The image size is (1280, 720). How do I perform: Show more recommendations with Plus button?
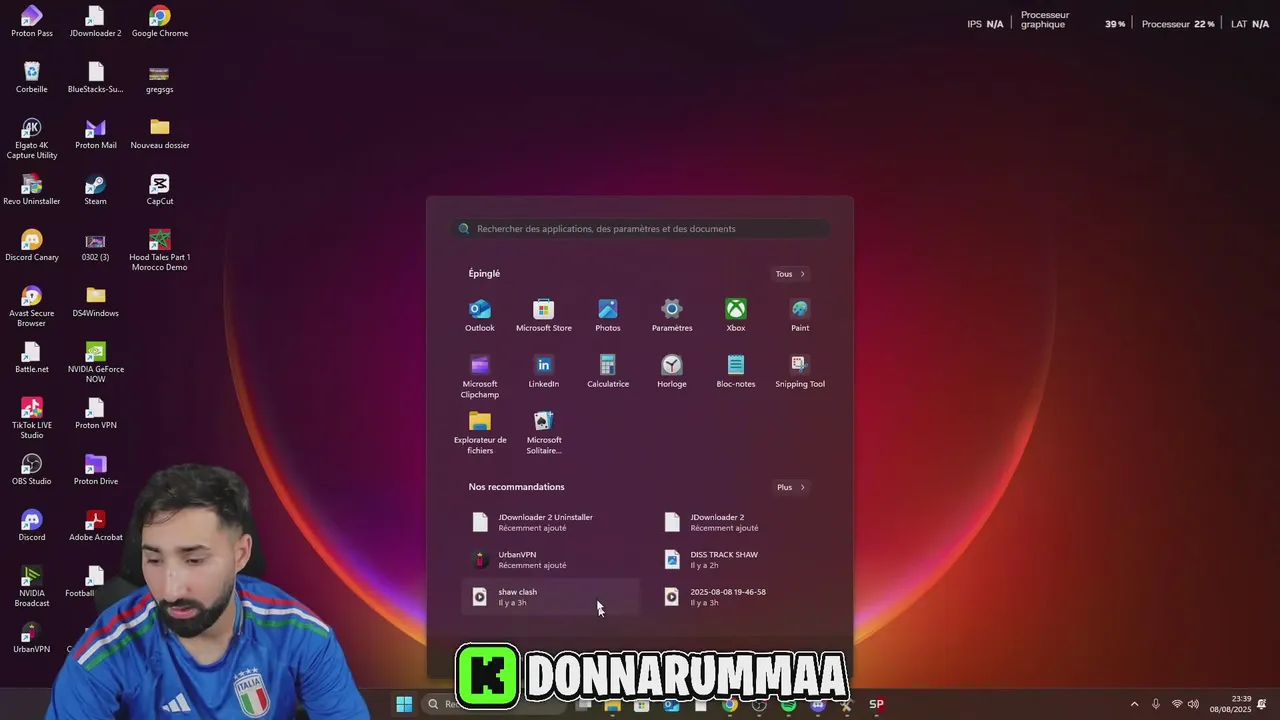click(x=791, y=487)
